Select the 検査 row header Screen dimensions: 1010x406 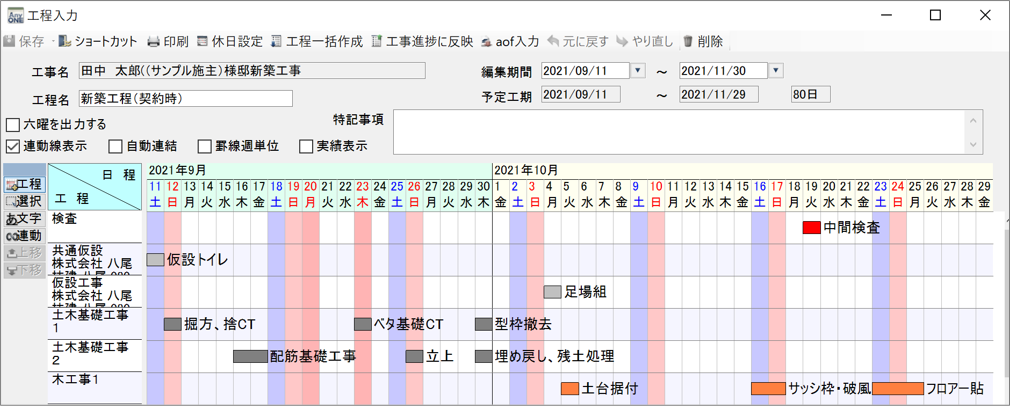95,227
